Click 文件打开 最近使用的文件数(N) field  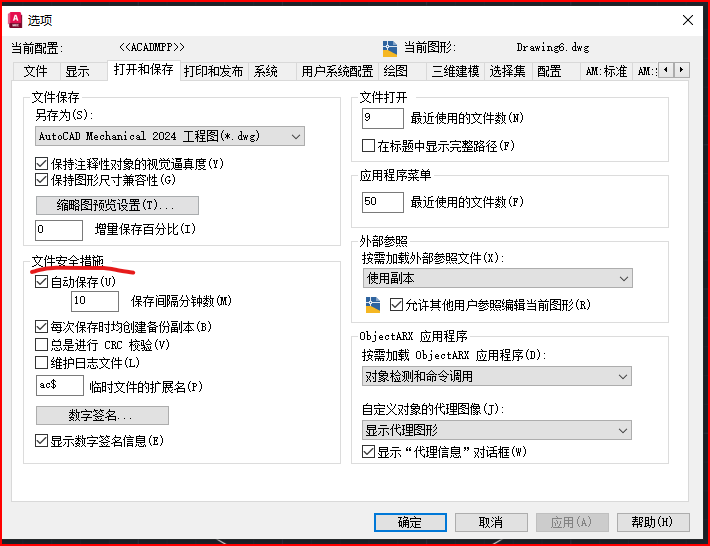point(383,118)
